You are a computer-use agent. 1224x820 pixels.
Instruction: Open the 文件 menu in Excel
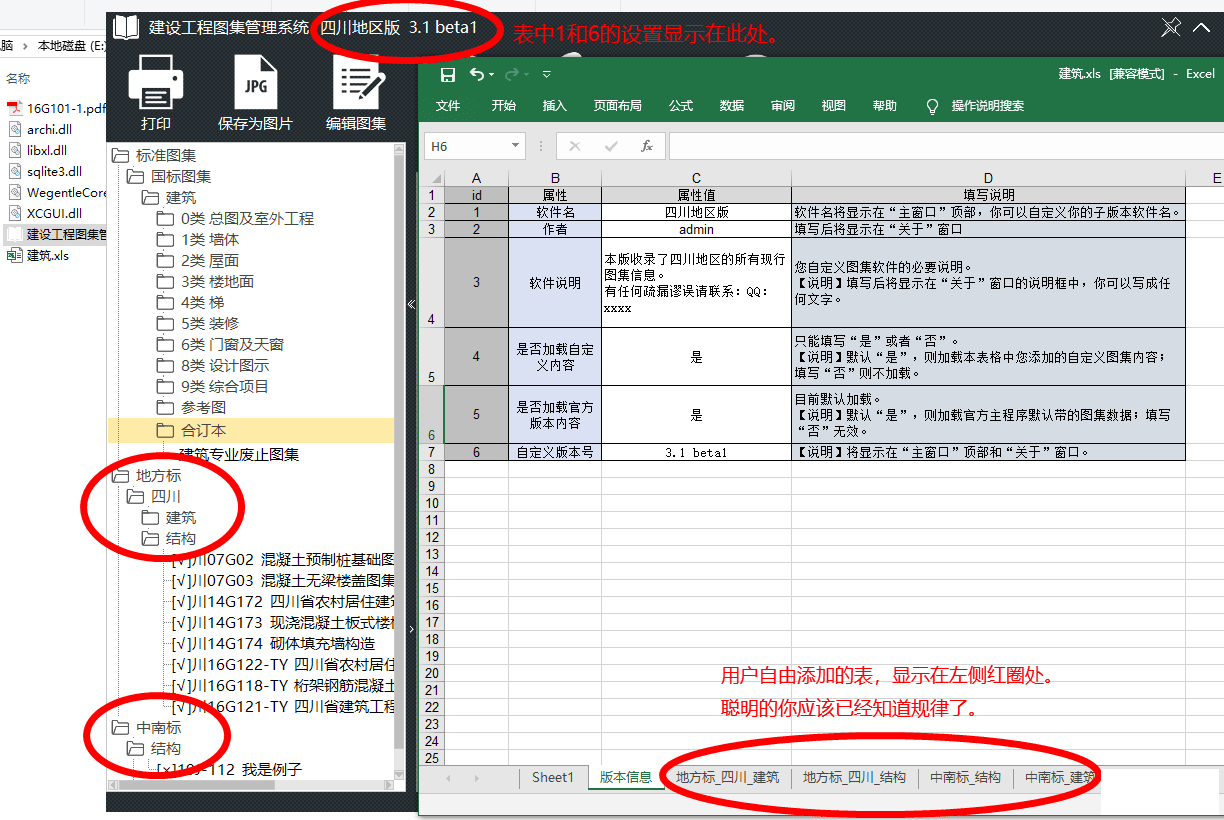[448, 106]
